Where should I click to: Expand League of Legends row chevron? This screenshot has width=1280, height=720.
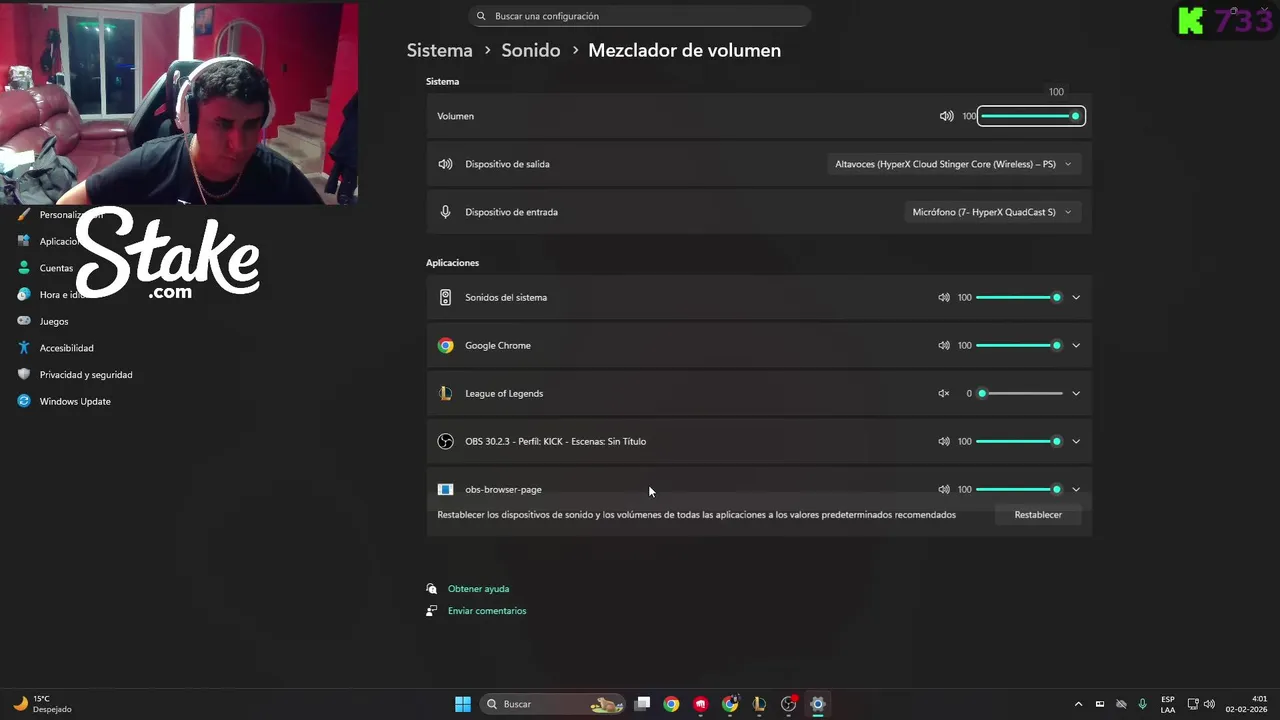tap(1076, 393)
